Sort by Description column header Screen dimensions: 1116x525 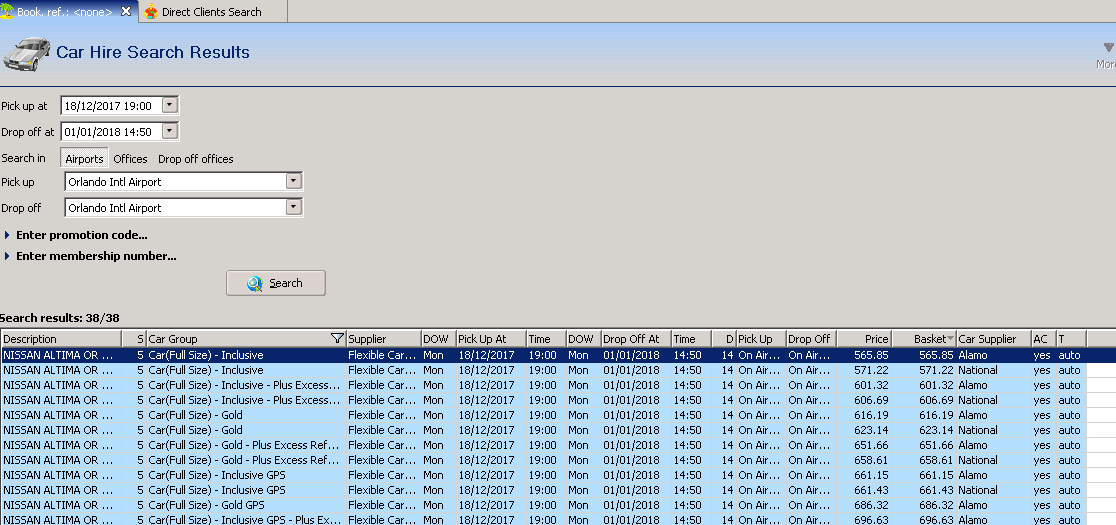point(61,339)
